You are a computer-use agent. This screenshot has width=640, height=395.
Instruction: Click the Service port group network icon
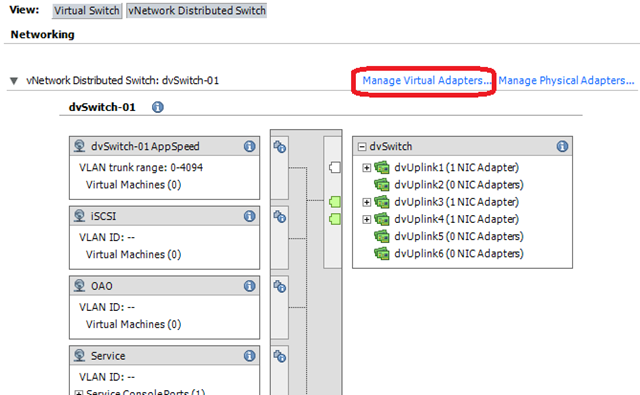point(79,355)
